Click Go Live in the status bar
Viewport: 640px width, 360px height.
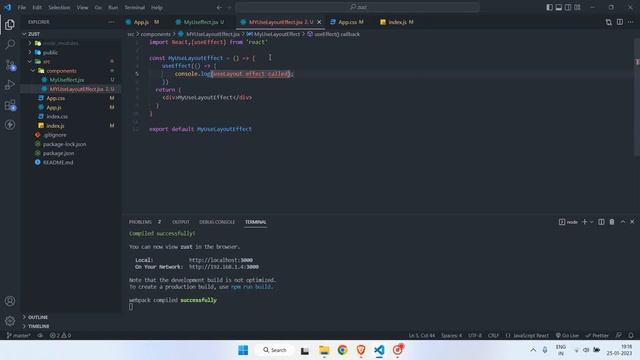click(567, 335)
